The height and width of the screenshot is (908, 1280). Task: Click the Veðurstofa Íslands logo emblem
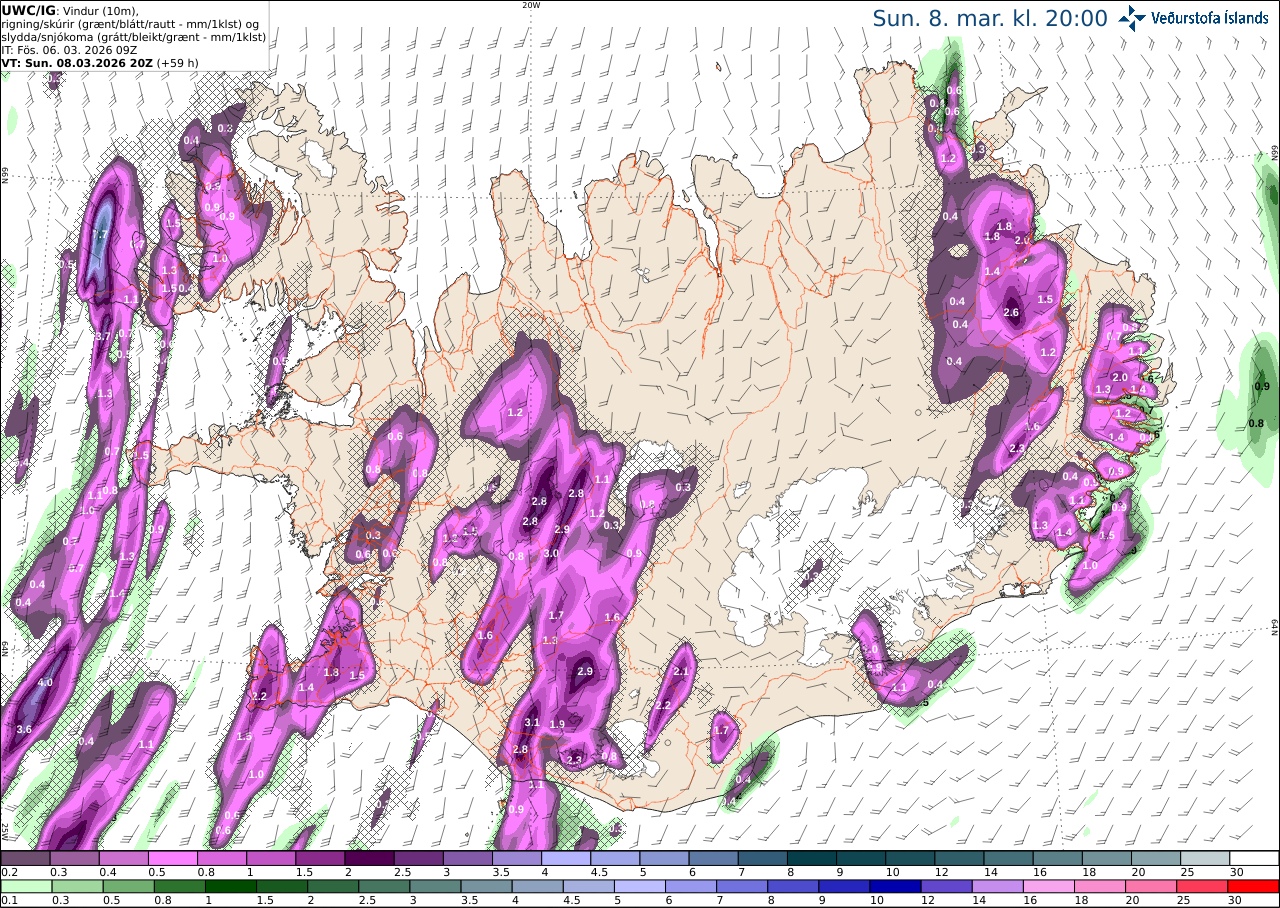point(1132,17)
